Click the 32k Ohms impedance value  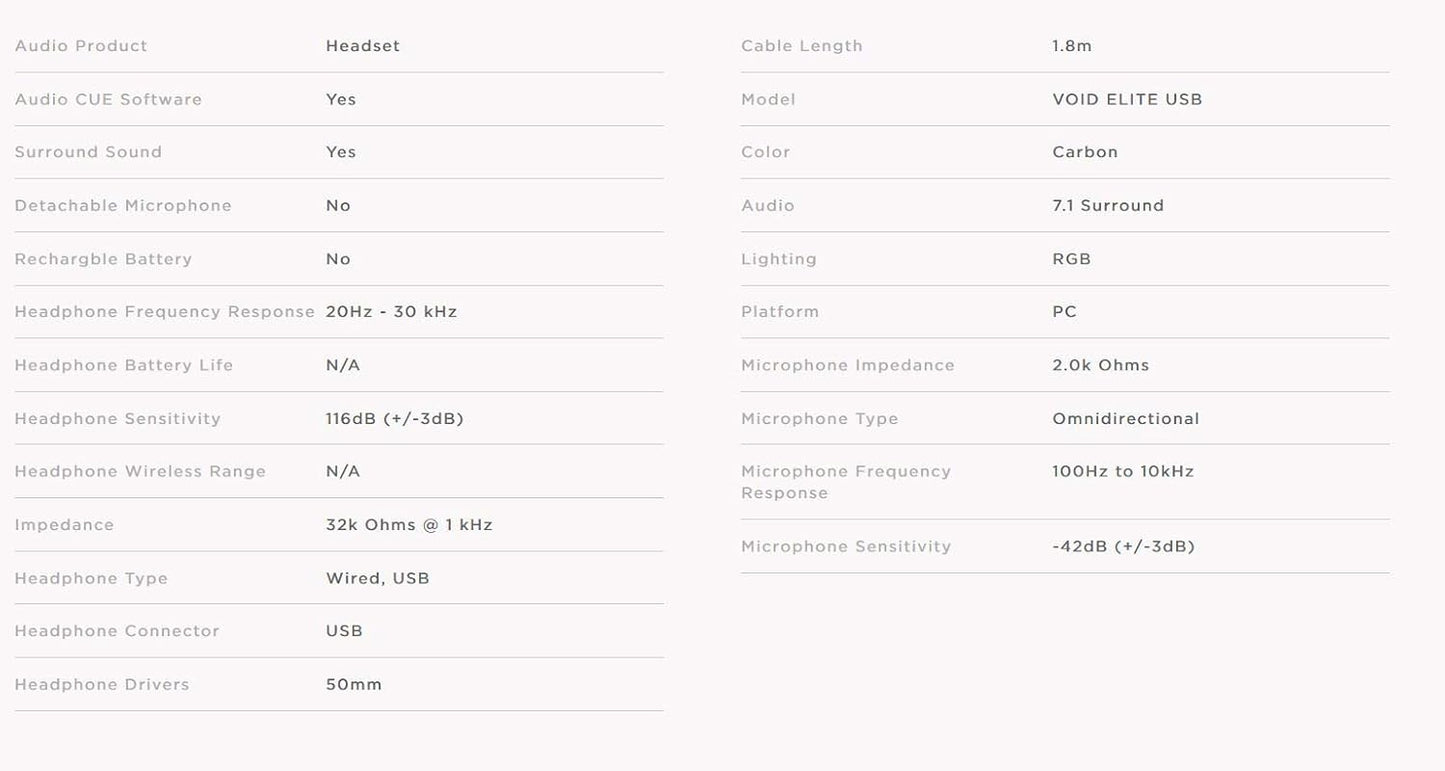409,525
